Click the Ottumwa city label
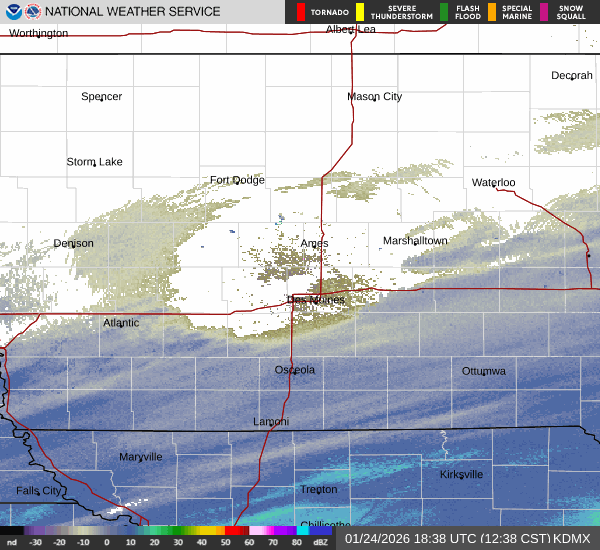The width and height of the screenshot is (600, 550). (484, 371)
